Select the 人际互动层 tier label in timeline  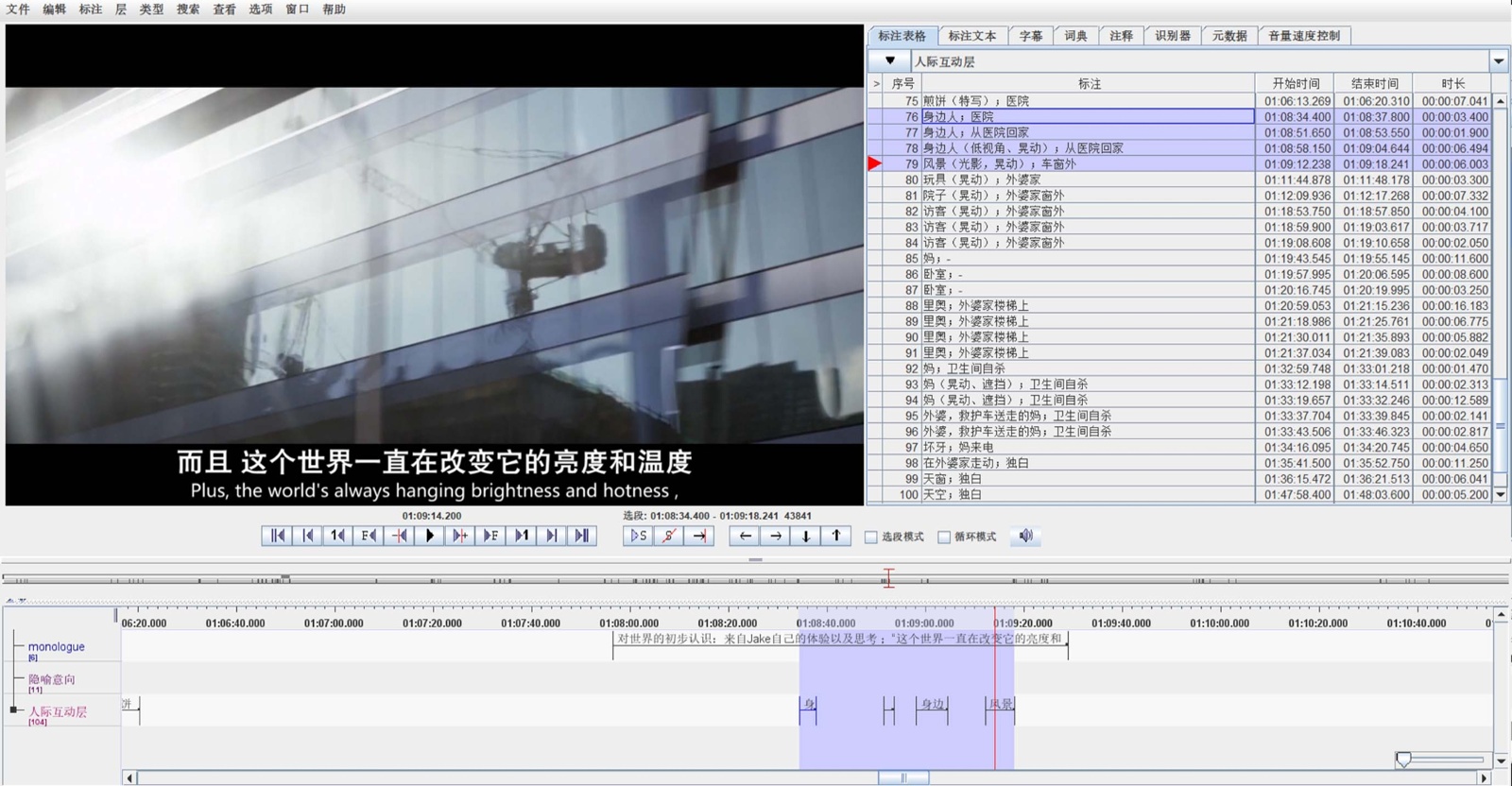point(58,711)
